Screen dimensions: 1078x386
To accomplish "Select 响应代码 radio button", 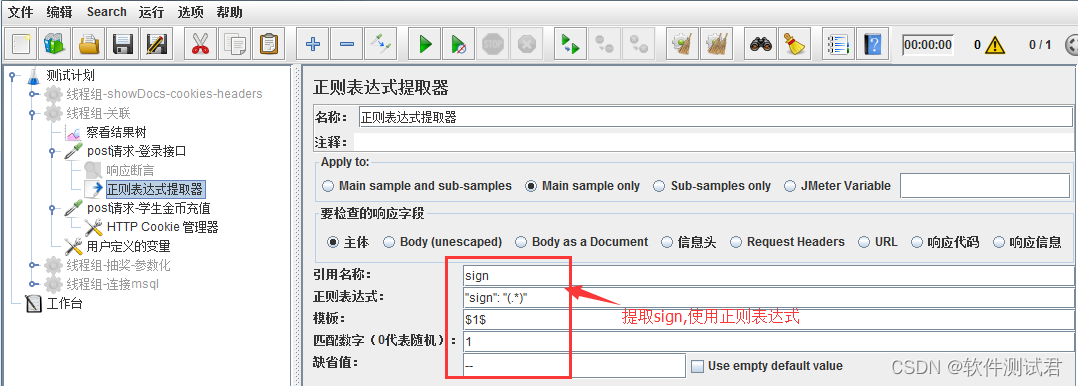I will [x=916, y=242].
